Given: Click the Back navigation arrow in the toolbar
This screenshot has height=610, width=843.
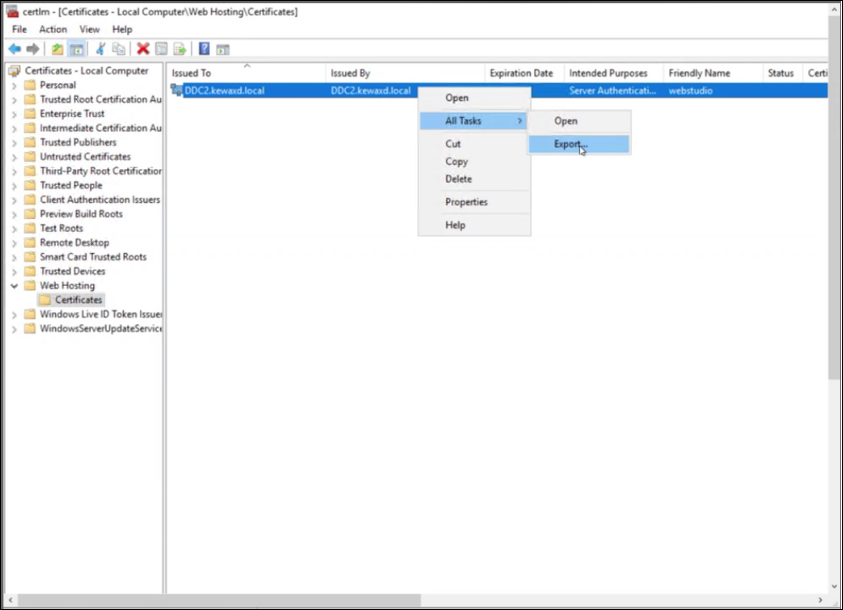Looking at the screenshot, I should coord(15,48).
